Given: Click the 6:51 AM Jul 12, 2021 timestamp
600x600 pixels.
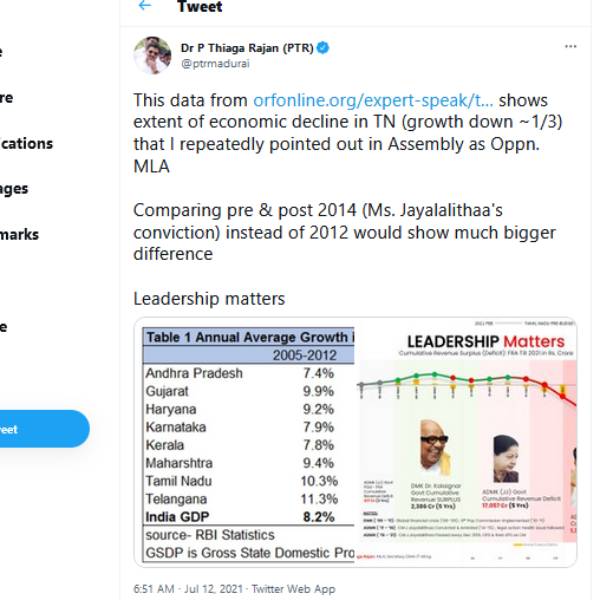Looking at the screenshot, I should [x=189, y=589].
